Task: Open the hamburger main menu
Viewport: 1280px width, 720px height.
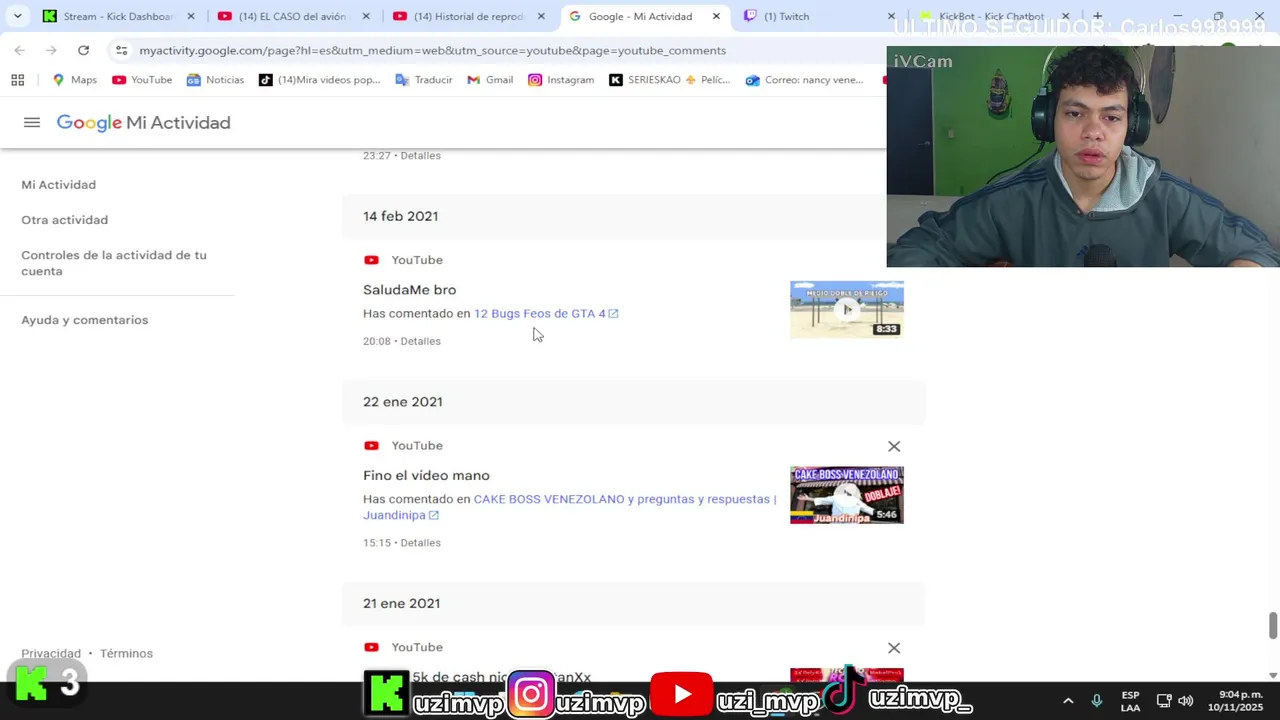Action: pyautogui.click(x=32, y=122)
